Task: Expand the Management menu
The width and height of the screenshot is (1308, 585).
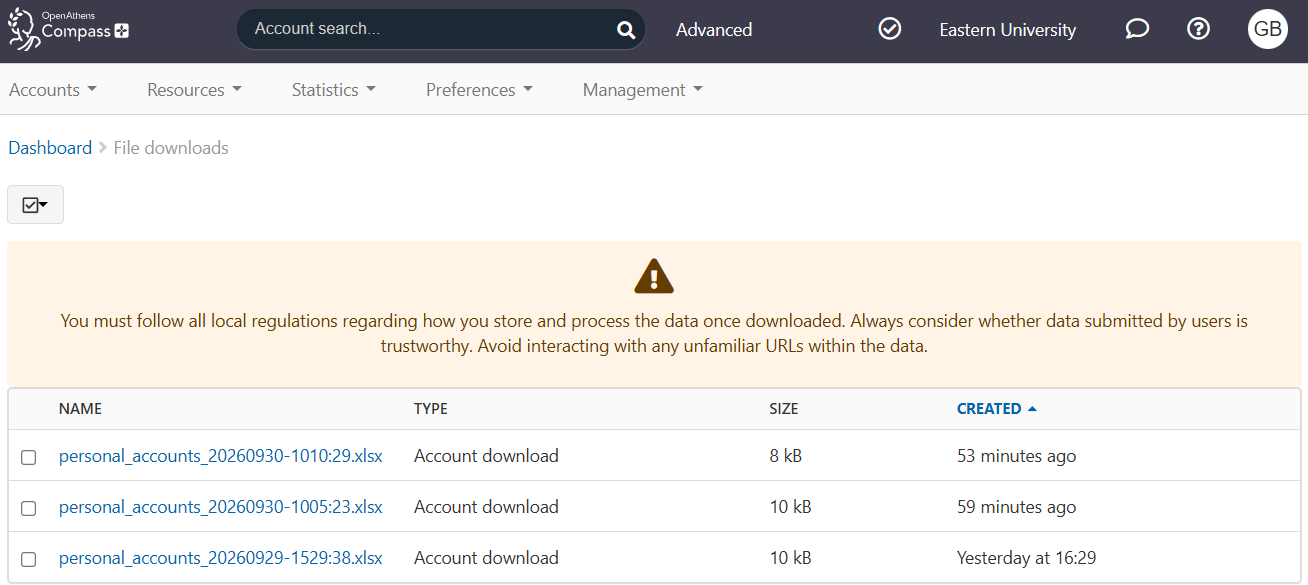Action: coord(642,90)
